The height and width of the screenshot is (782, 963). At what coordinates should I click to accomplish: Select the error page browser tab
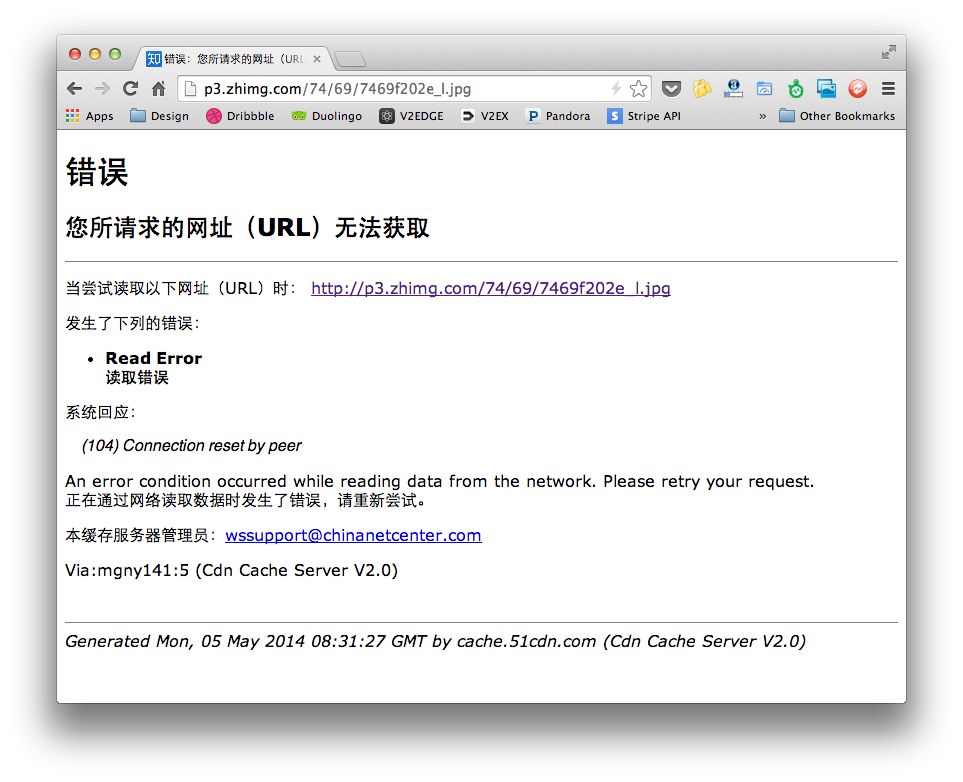click(230, 59)
